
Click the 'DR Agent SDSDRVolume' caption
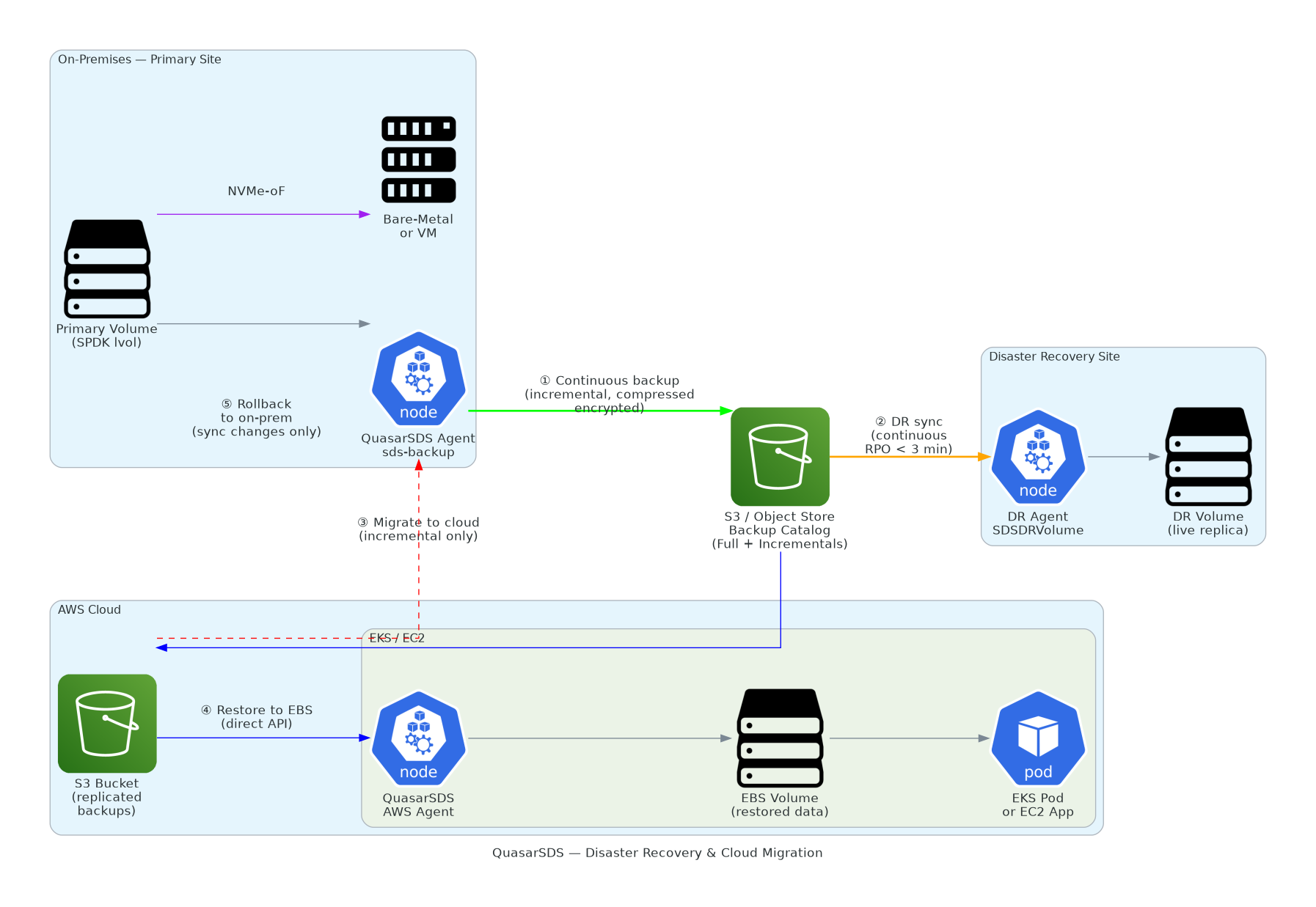point(1037,523)
